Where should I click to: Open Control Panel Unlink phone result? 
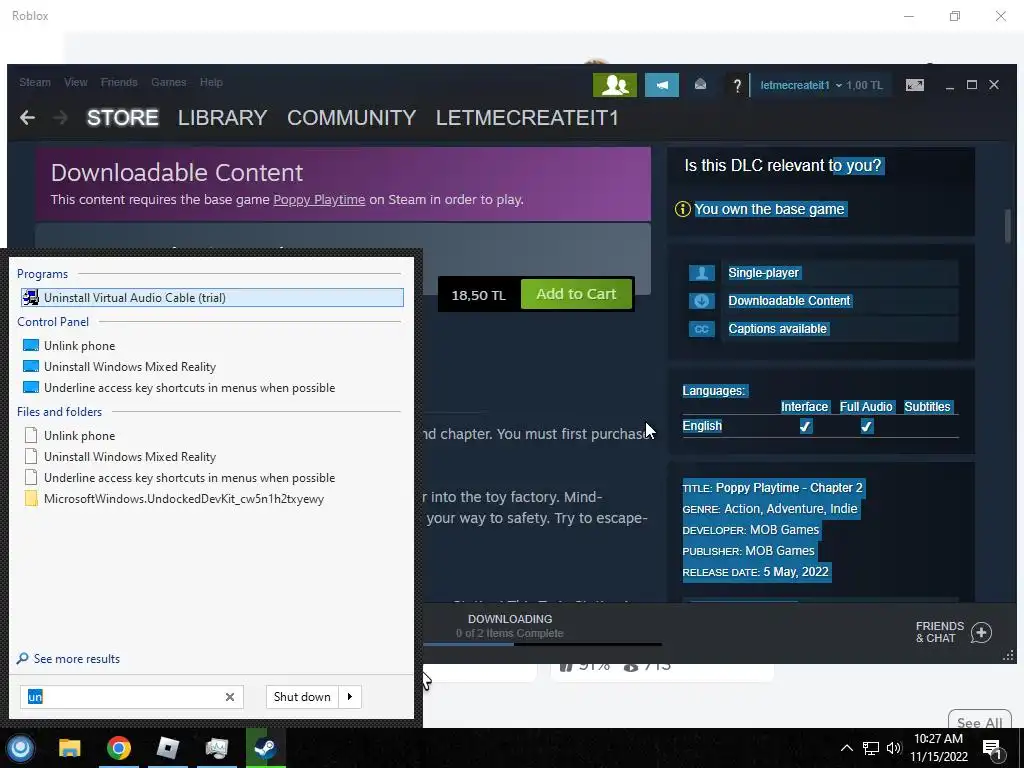79,345
